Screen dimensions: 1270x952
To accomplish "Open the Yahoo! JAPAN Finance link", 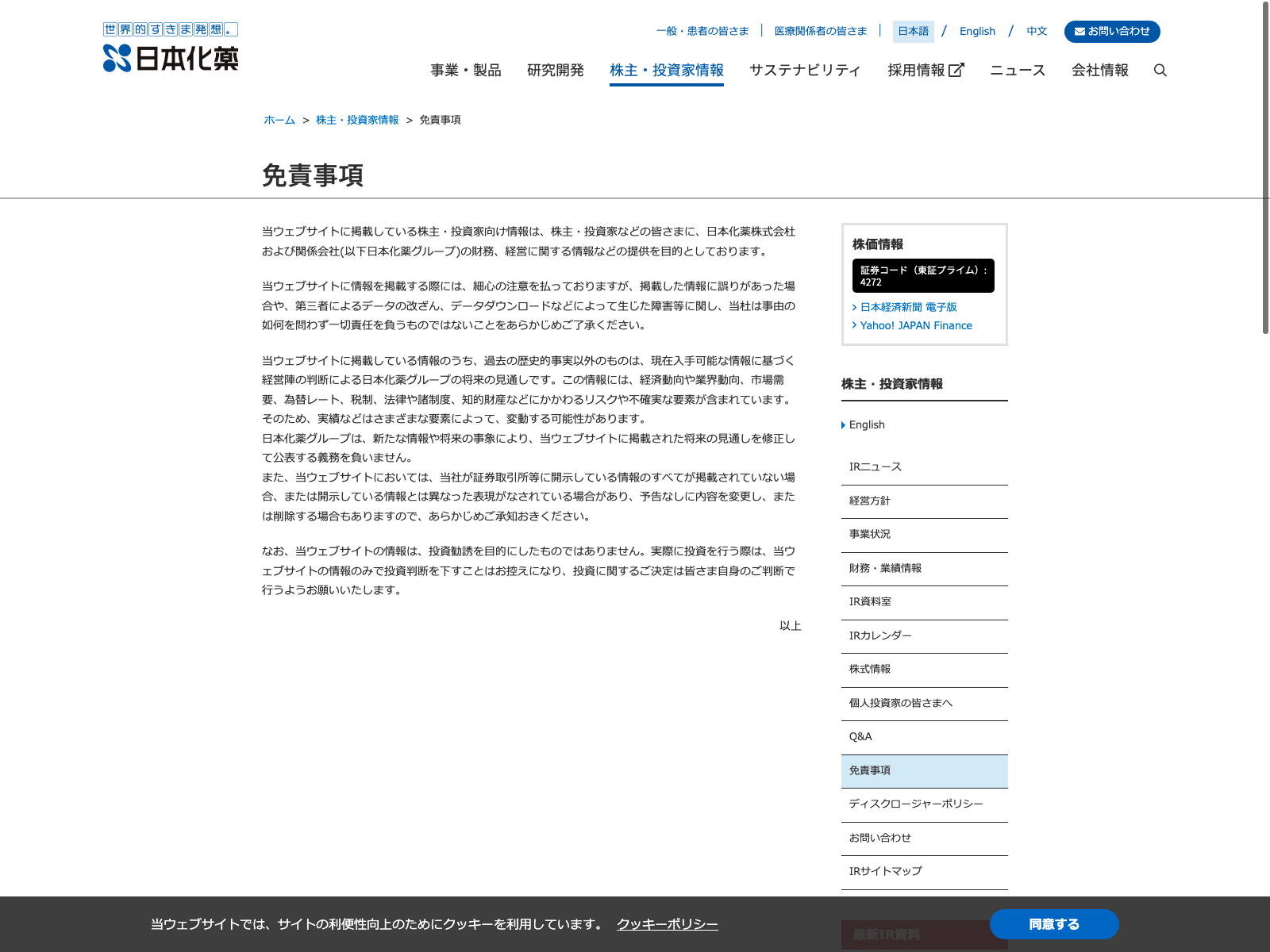I will (x=915, y=325).
